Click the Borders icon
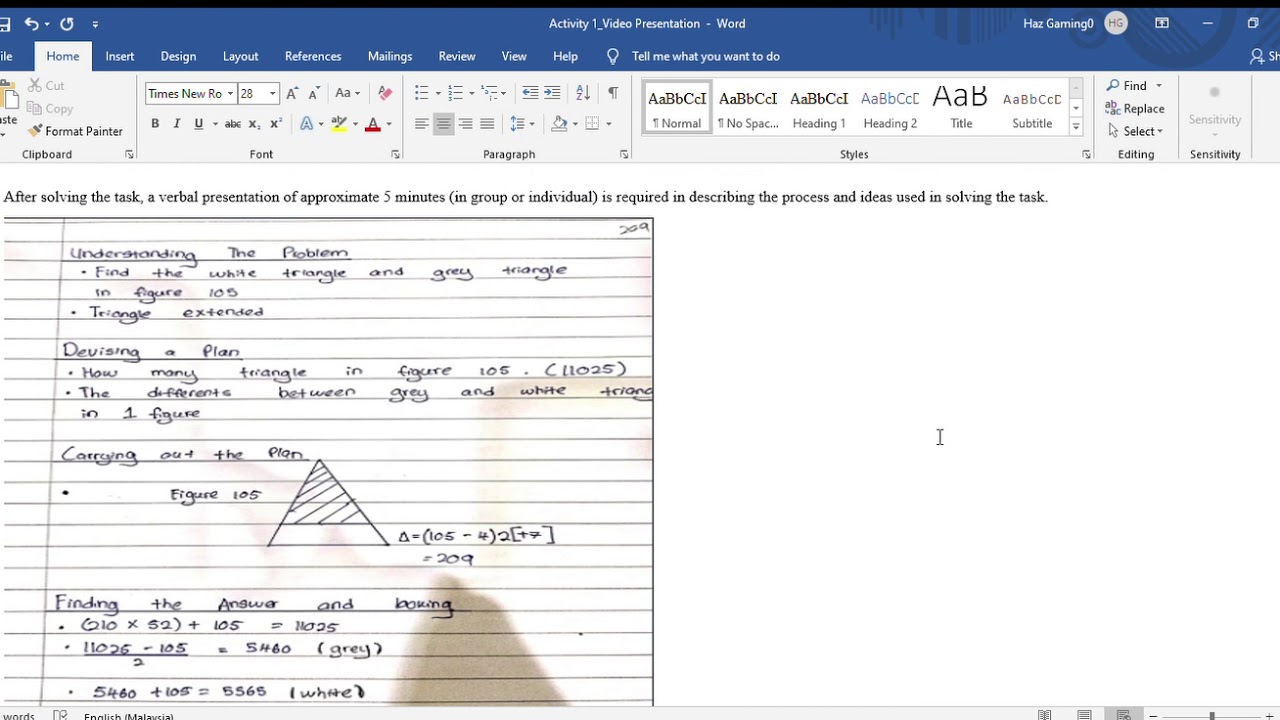The image size is (1280, 720). click(x=592, y=124)
